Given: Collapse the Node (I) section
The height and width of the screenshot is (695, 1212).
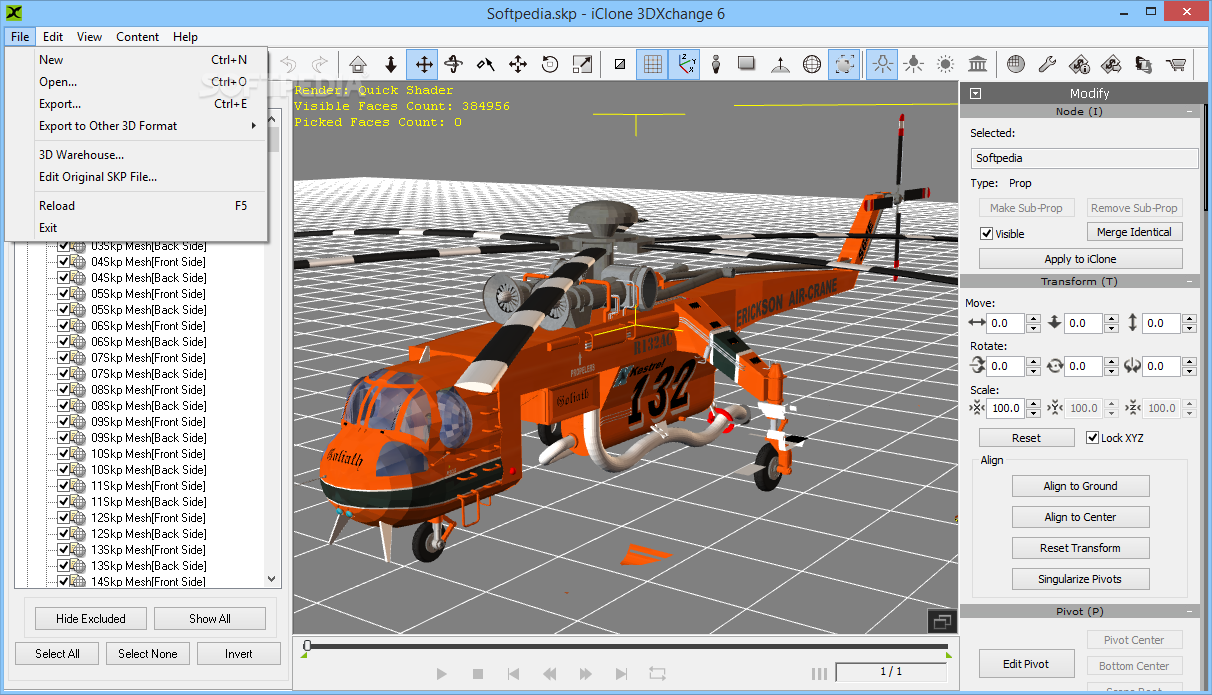Looking at the screenshot, I should [x=1189, y=112].
